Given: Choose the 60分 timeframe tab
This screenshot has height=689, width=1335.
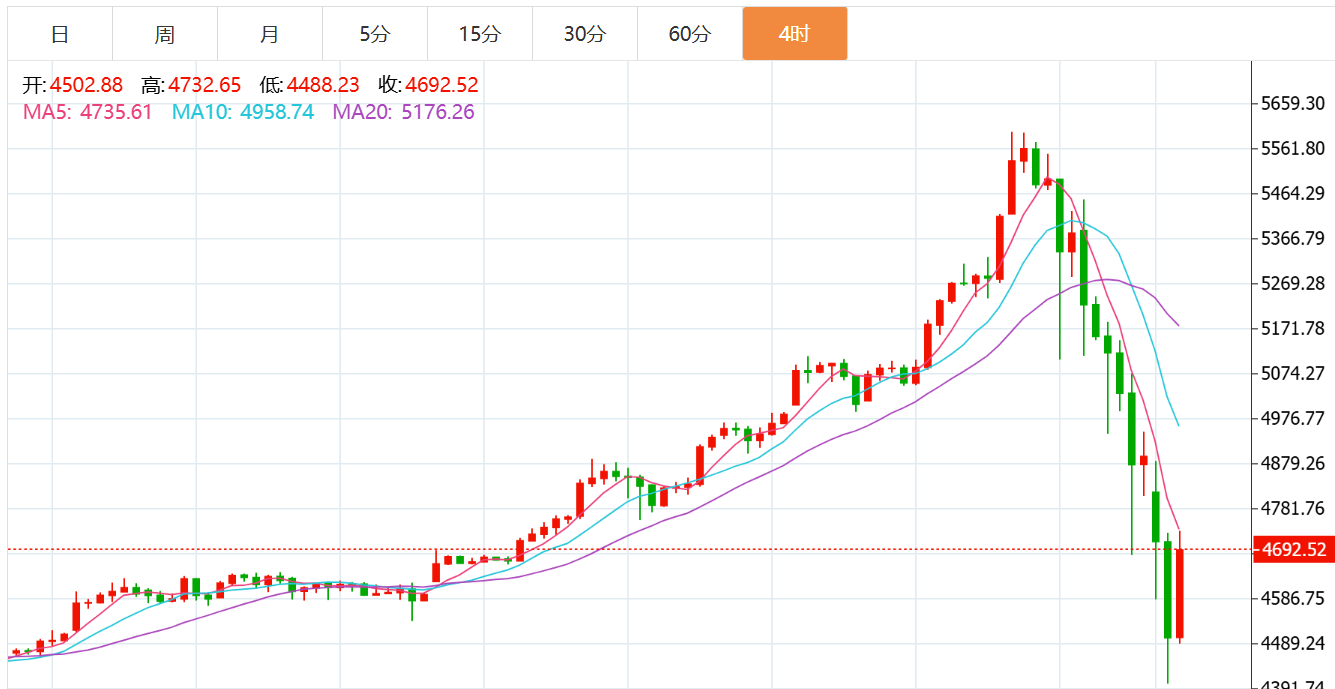Looking at the screenshot, I should point(690,34).
